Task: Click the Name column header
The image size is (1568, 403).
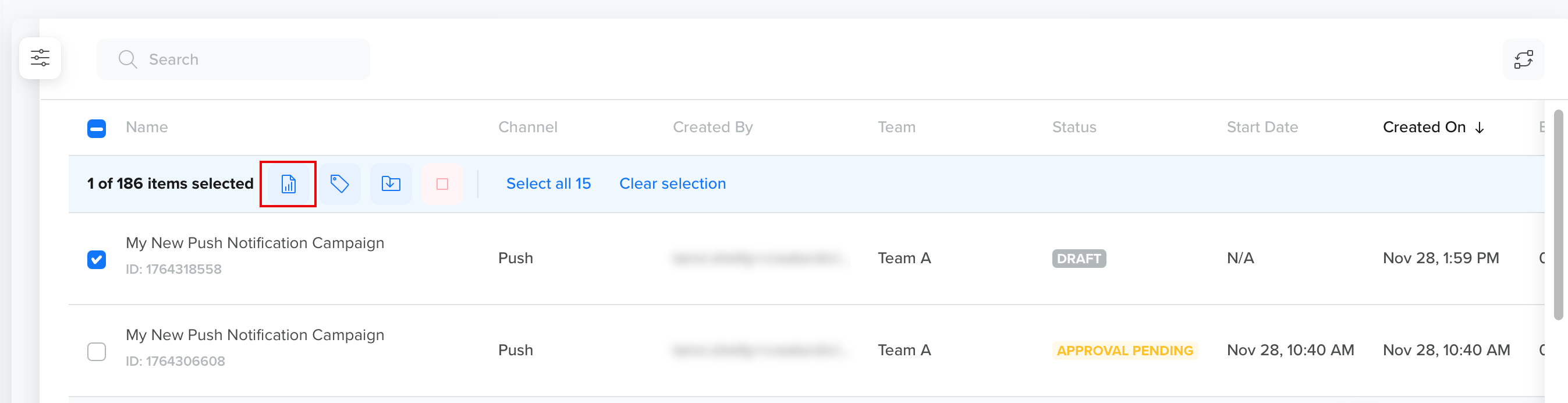Action: [x=147, y=126]
